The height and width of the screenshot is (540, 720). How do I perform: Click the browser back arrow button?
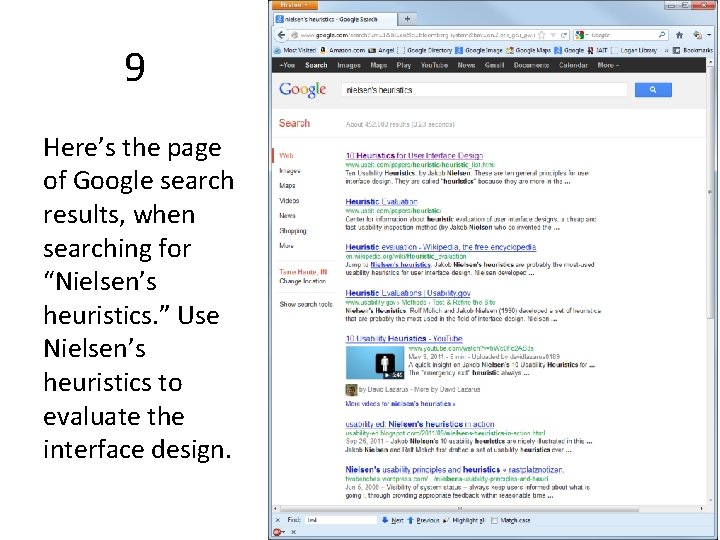click(x=281, y=35)
